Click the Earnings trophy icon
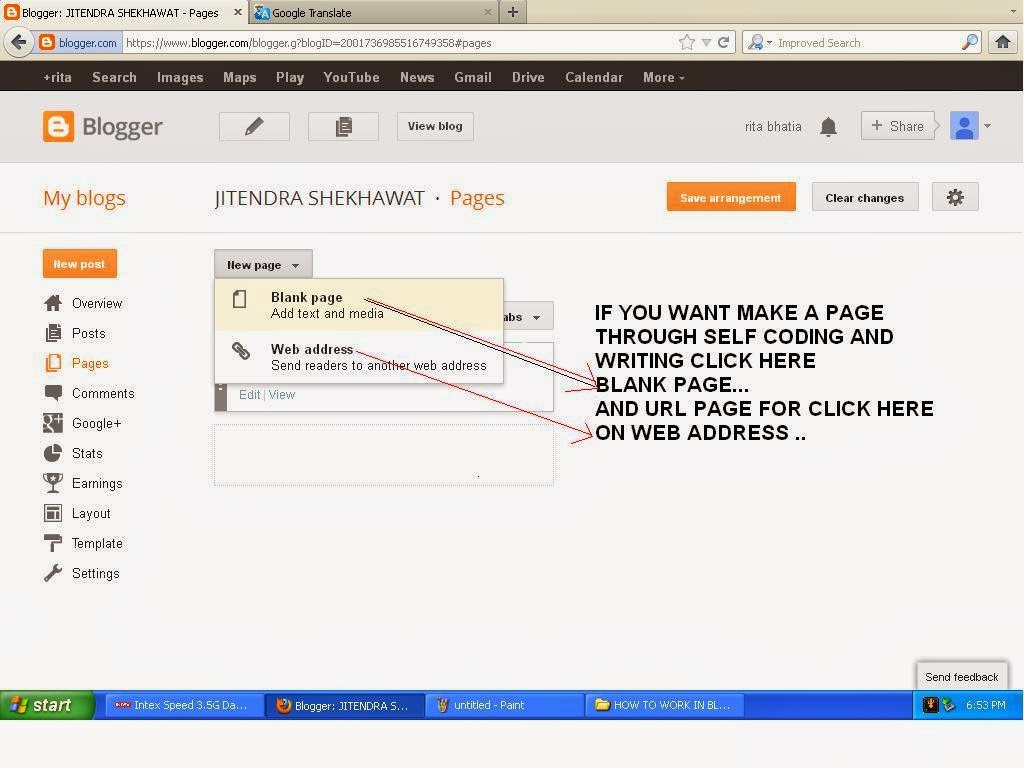Viewport: 1024px width, 768px height. (x=53, y=483)
